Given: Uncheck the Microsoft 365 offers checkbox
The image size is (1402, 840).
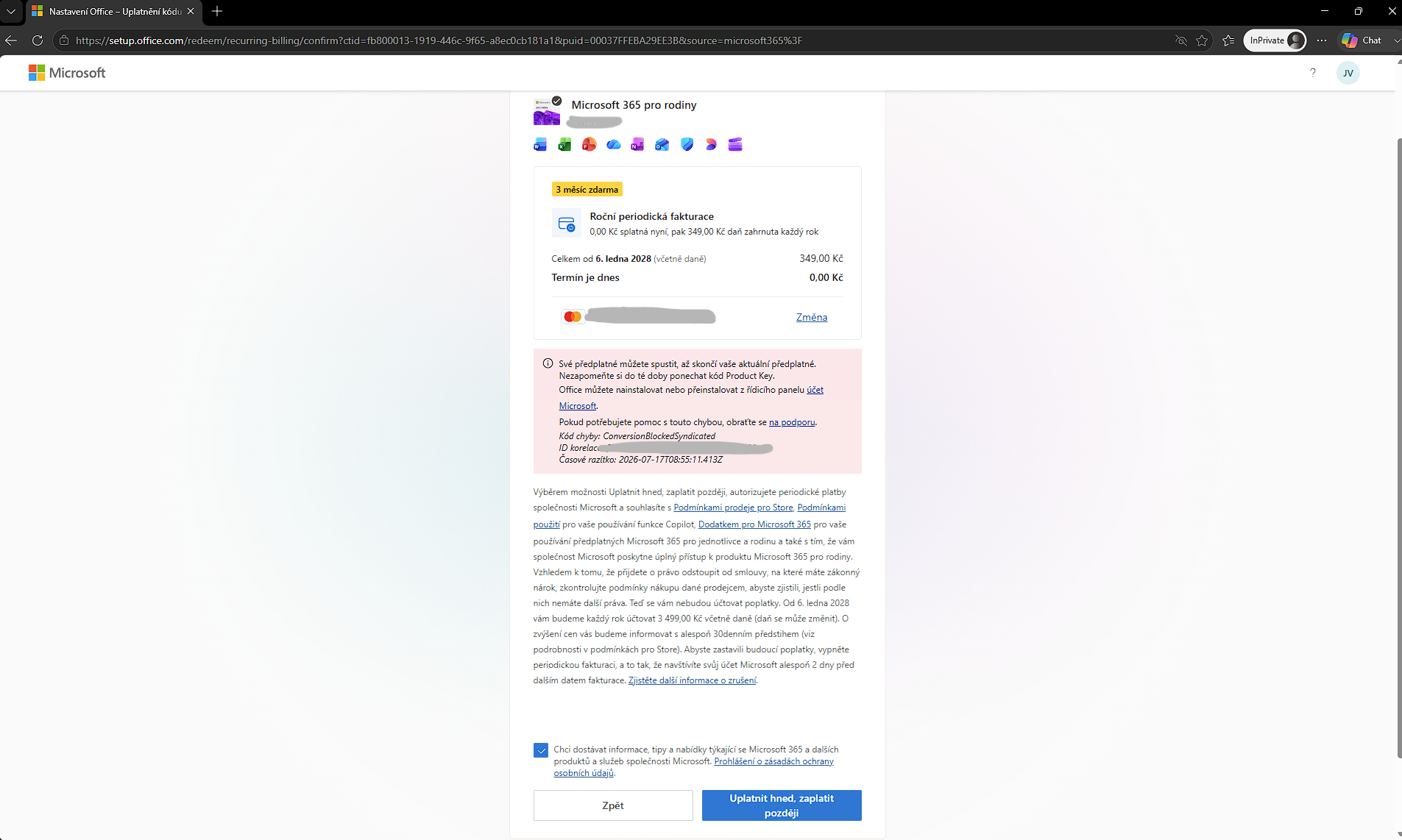Looking at the screenshot, I should click(x=541, y=750).
